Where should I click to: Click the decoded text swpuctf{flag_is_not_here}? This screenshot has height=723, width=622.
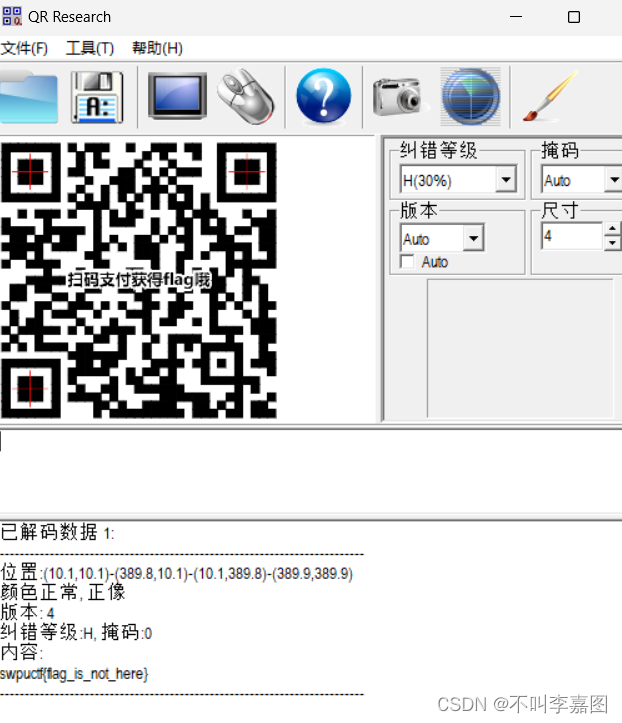click(74, 674)
